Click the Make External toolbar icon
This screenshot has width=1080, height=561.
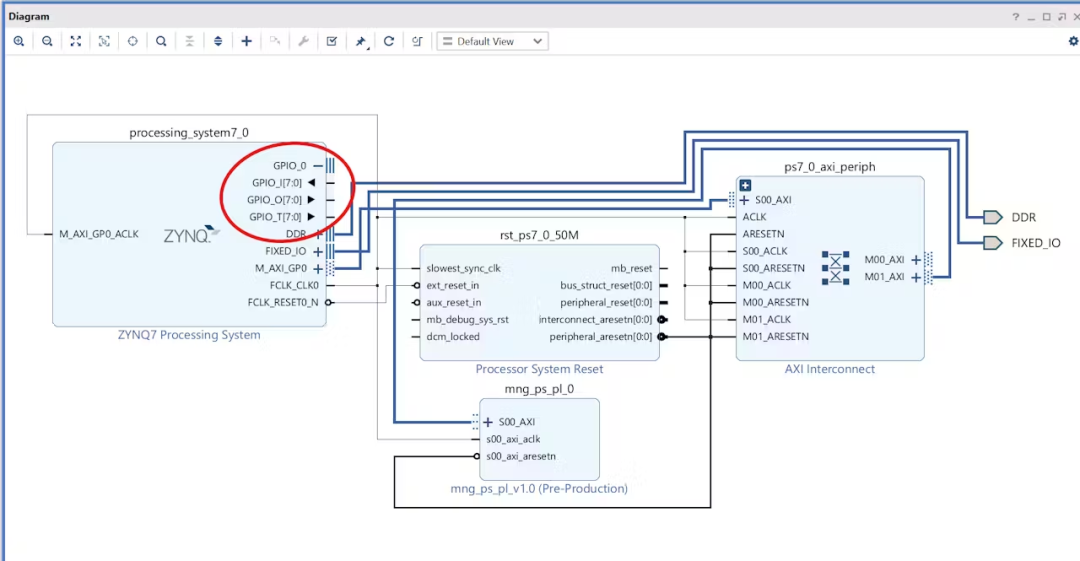275,41
